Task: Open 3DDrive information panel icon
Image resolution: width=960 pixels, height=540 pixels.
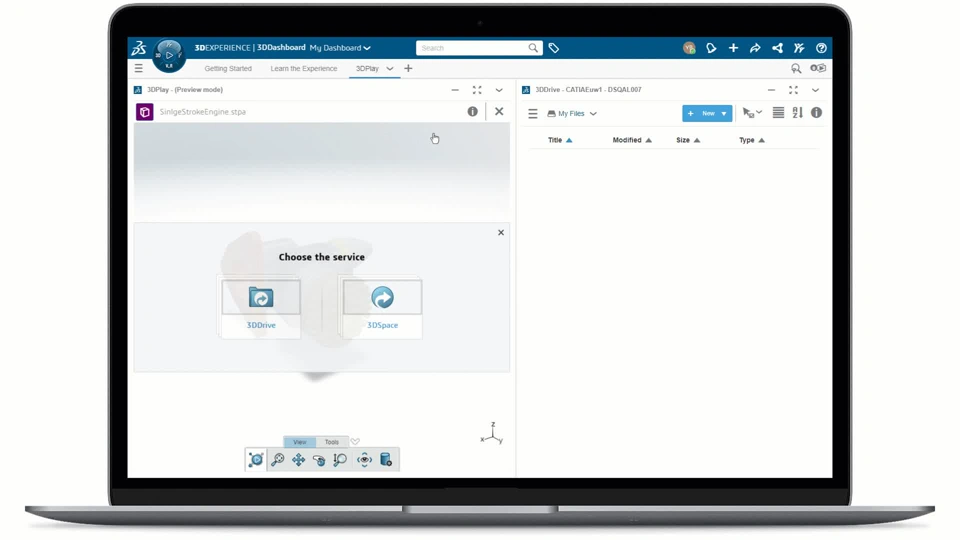Action: point(816,113)
